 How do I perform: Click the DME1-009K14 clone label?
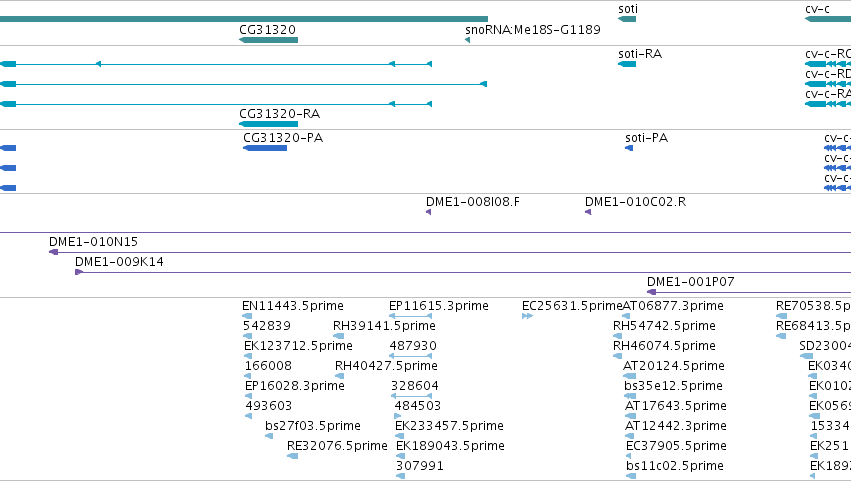(119, 262)
